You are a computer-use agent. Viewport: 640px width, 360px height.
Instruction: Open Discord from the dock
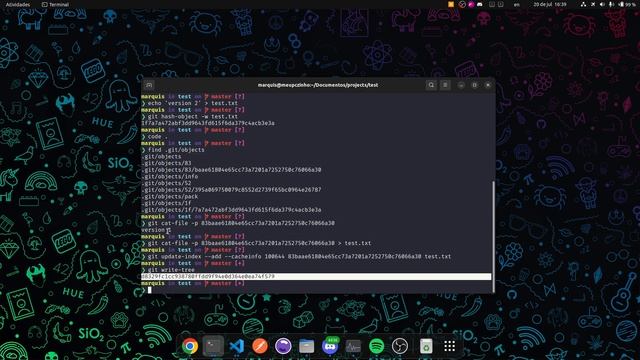pyautogui.click(x=330, y=346)
